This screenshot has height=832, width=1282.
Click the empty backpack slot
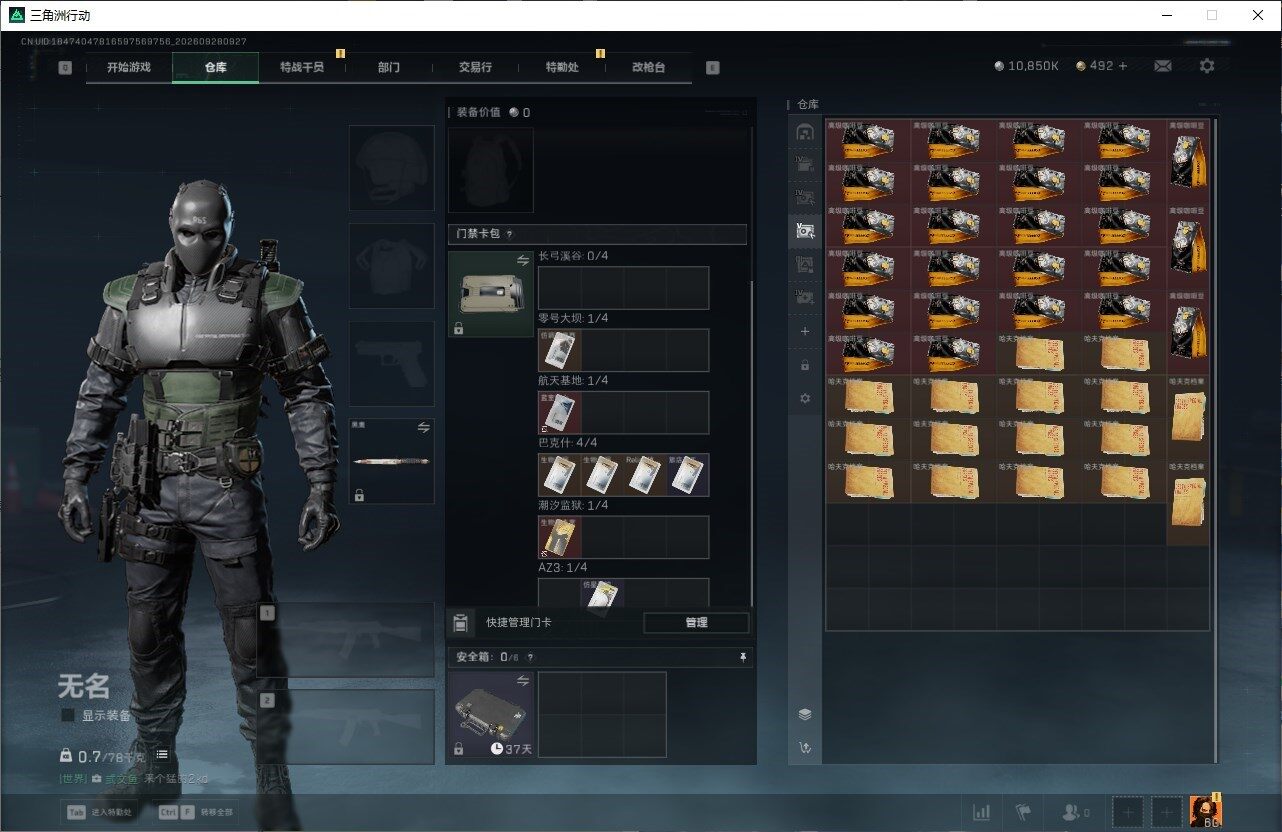pos(491,170)
